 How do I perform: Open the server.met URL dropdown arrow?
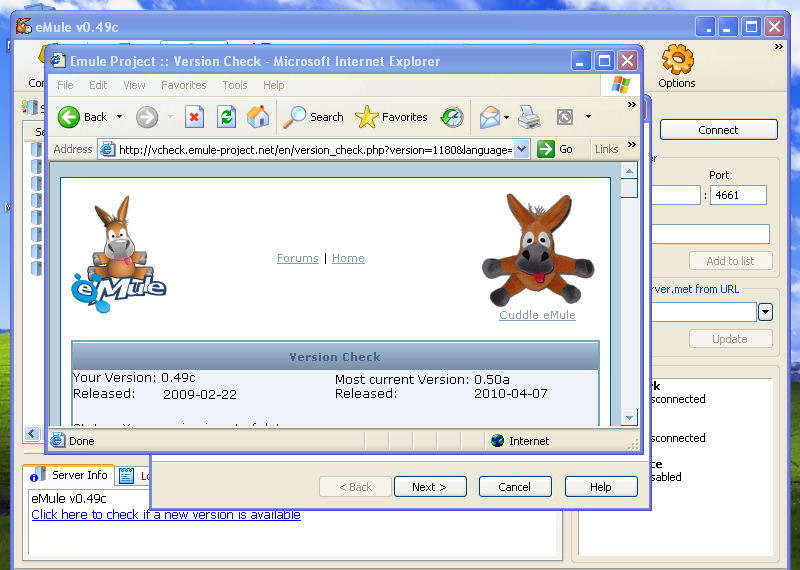(x=765, y=312)
